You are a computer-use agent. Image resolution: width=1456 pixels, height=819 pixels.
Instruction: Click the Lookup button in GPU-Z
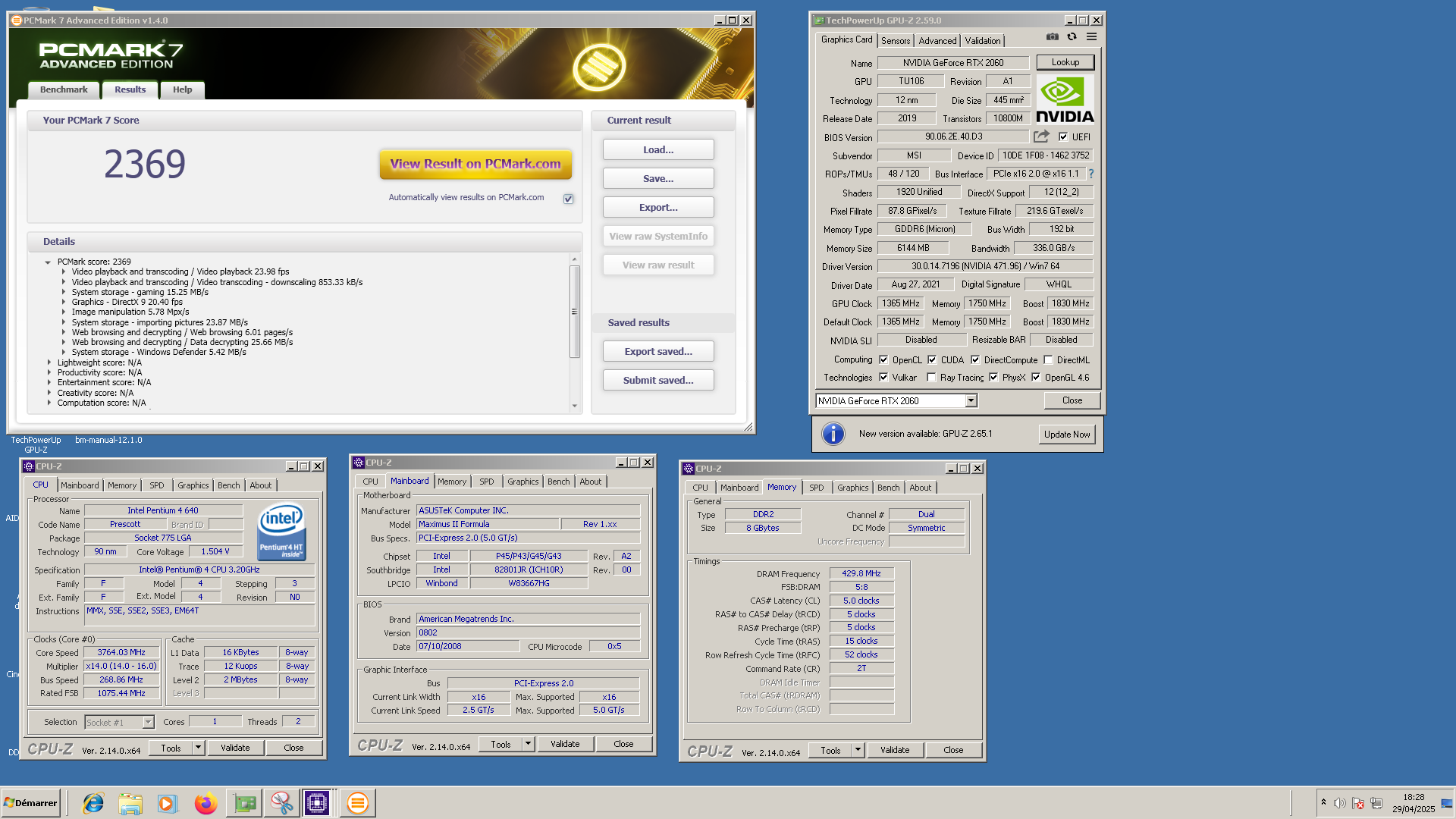1065,62
